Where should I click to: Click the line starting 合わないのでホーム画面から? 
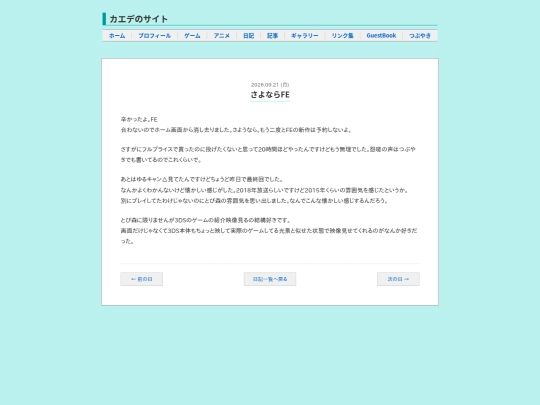pos(237,130)
